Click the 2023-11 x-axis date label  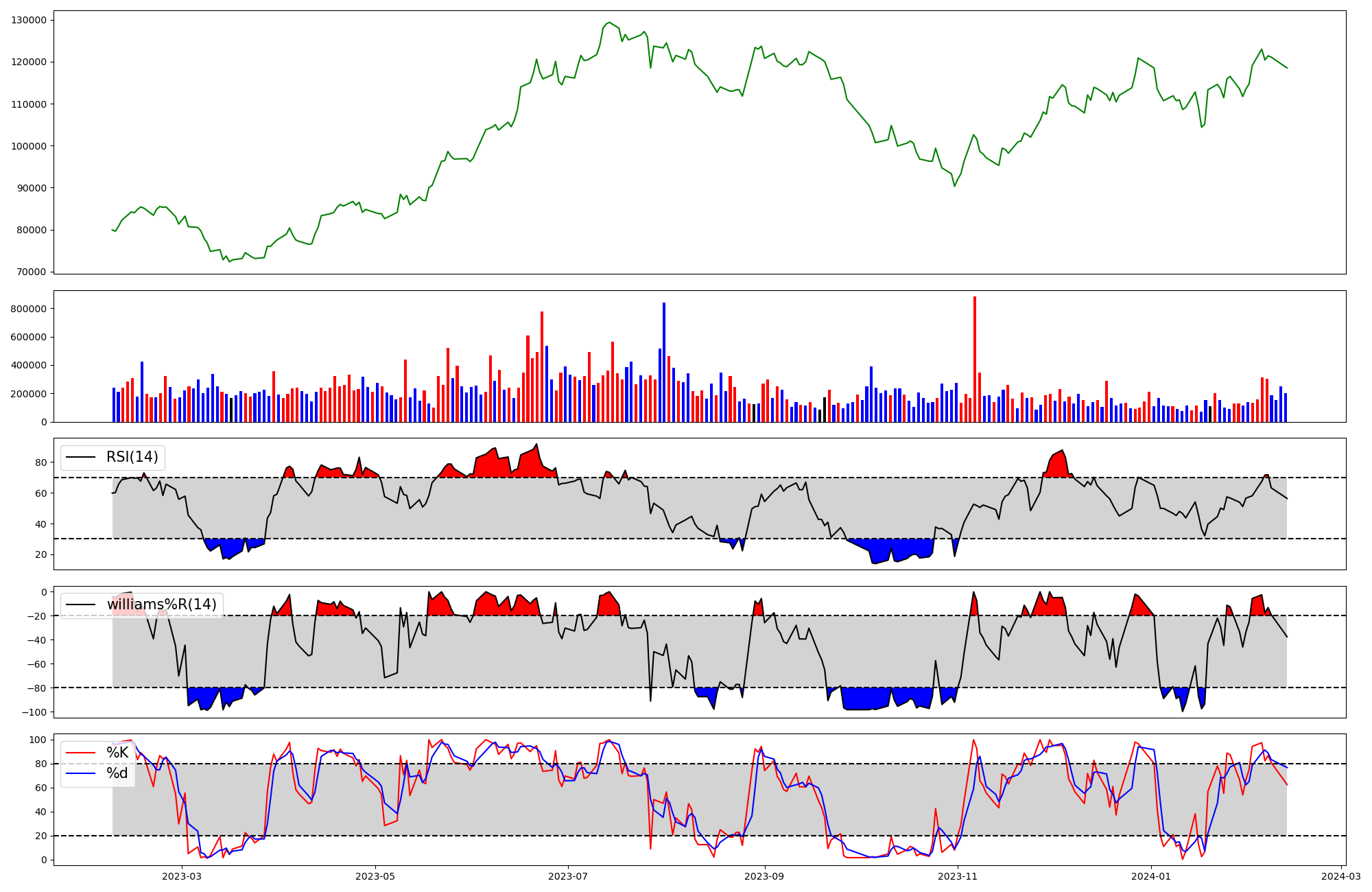point(957,876)
